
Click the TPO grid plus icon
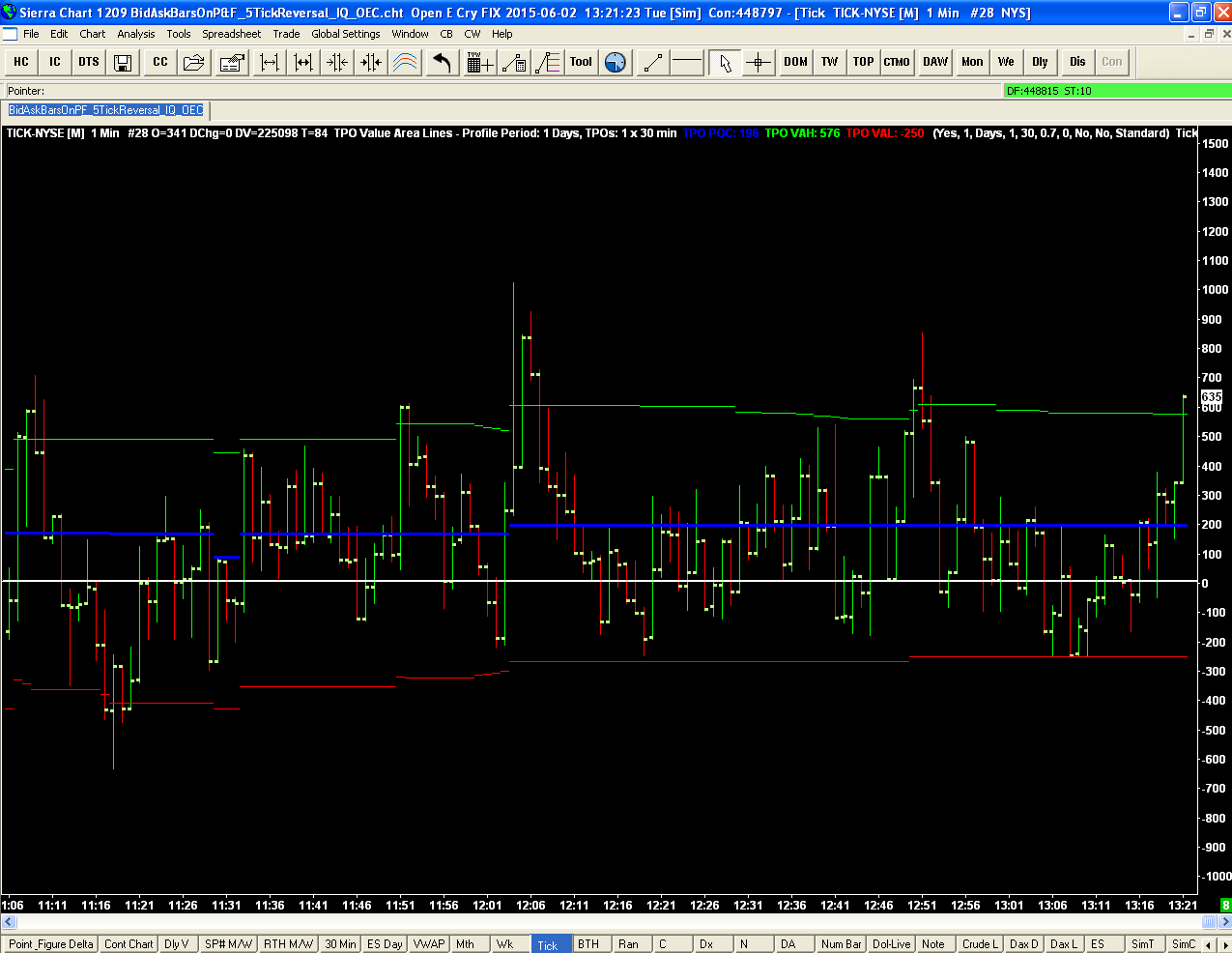tap(480, 62)
